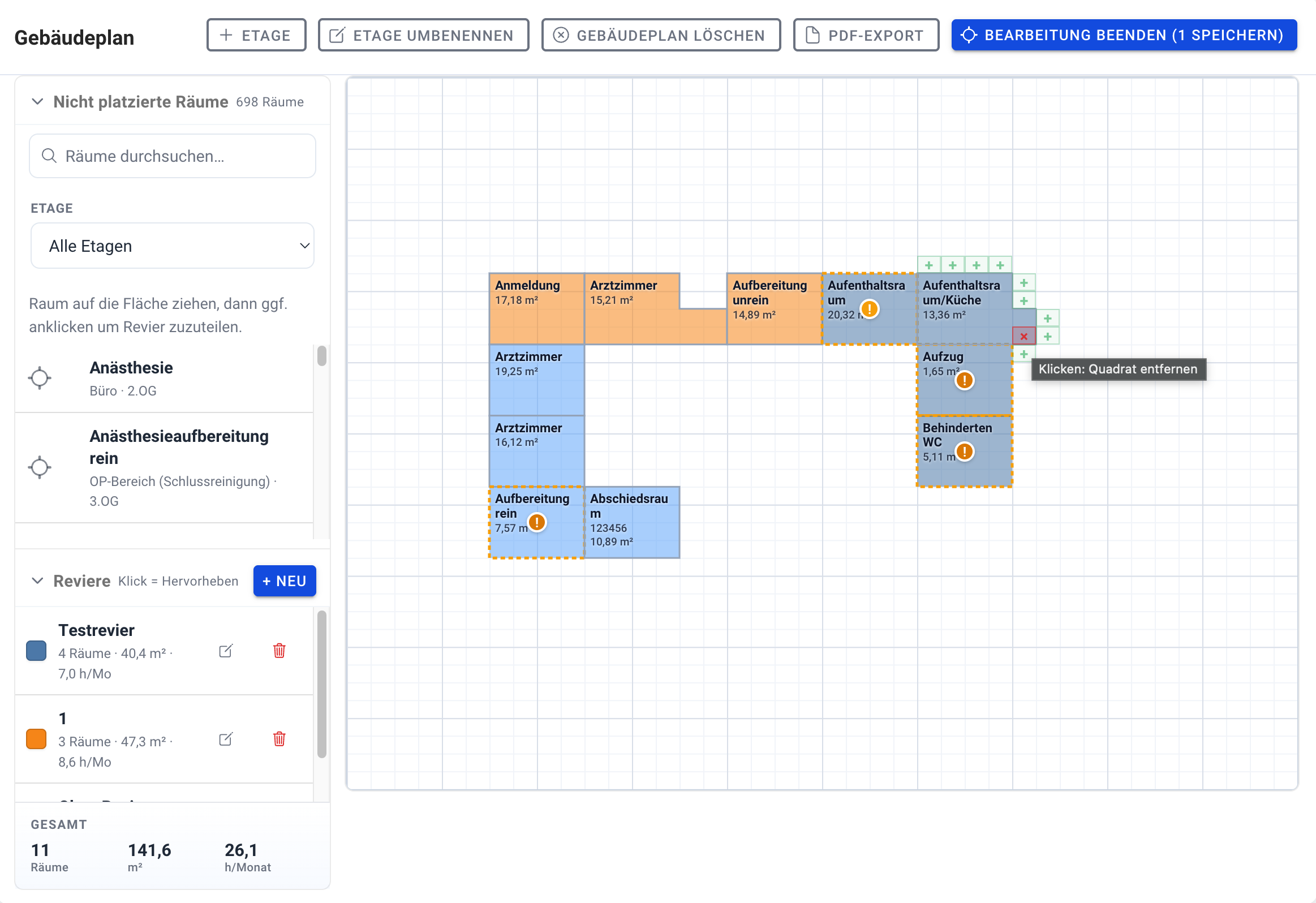Click warning icon on Aufzug room
Viewport: 1316px width, 903px height.
964,380
